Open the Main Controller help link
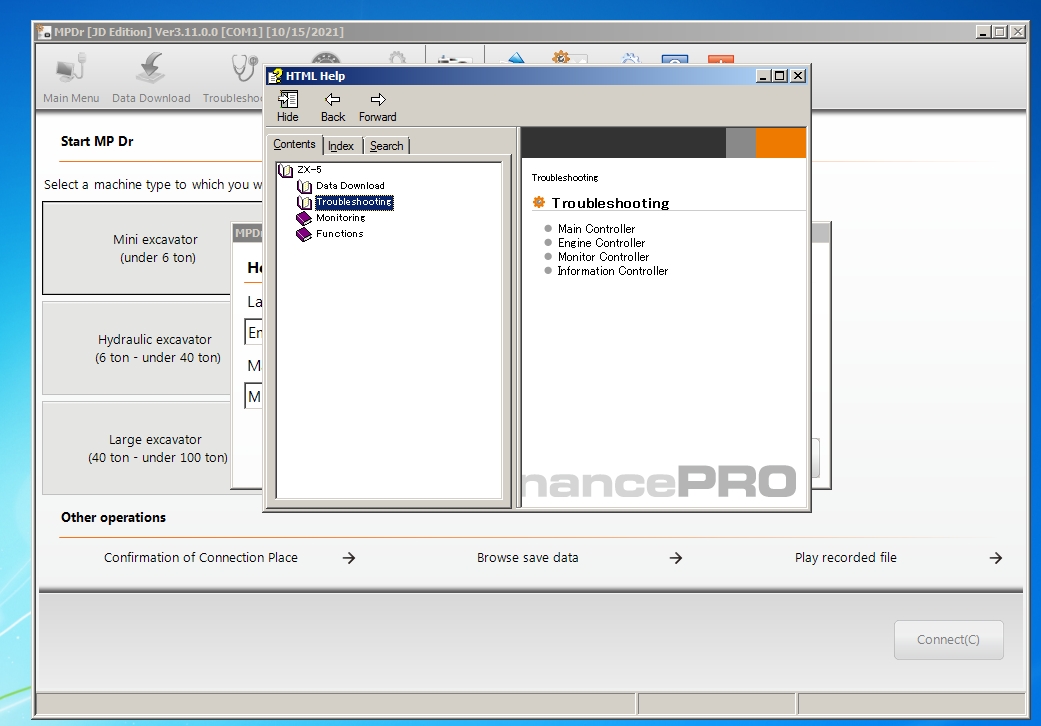 point(596,229)
